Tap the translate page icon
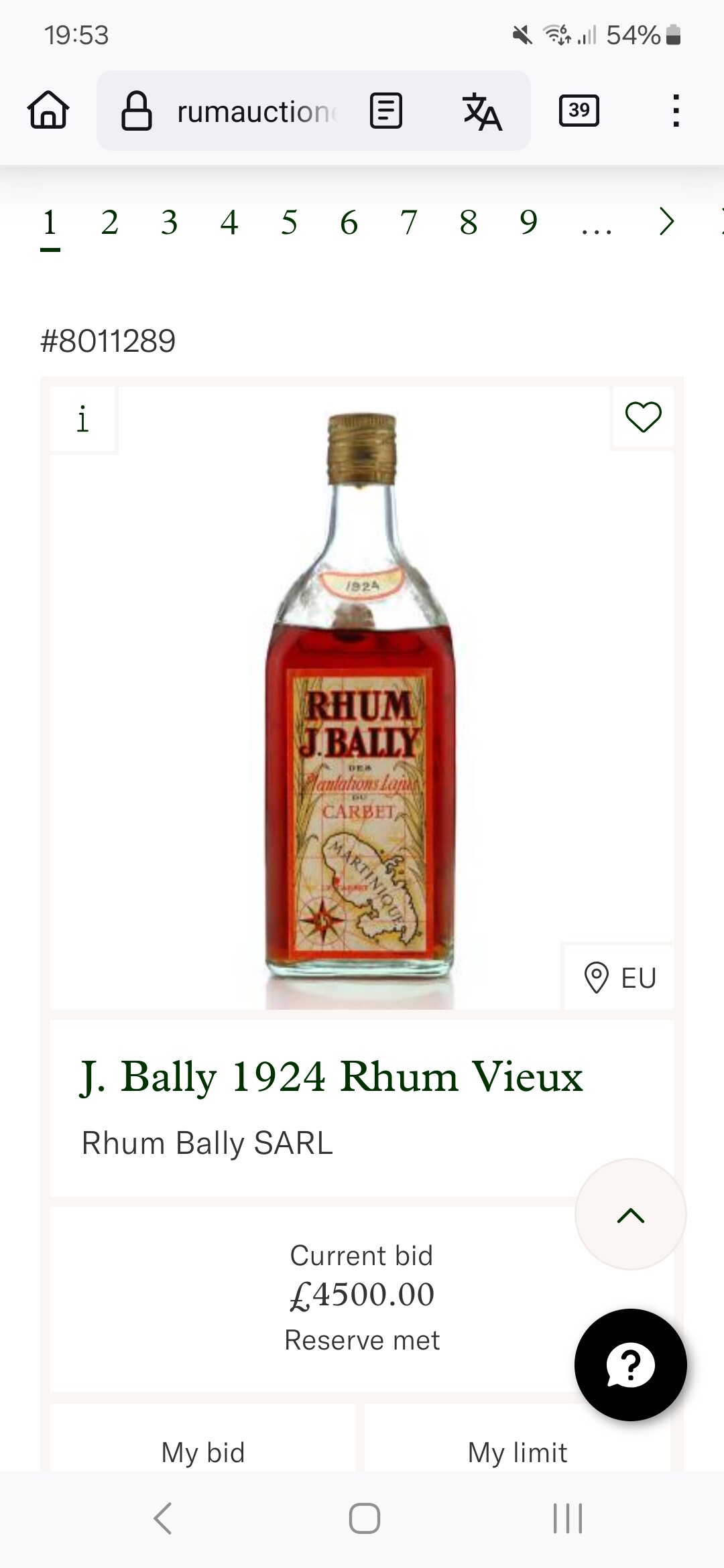The height and width of the screenshot is (1568, 724). tap(482, 111)
